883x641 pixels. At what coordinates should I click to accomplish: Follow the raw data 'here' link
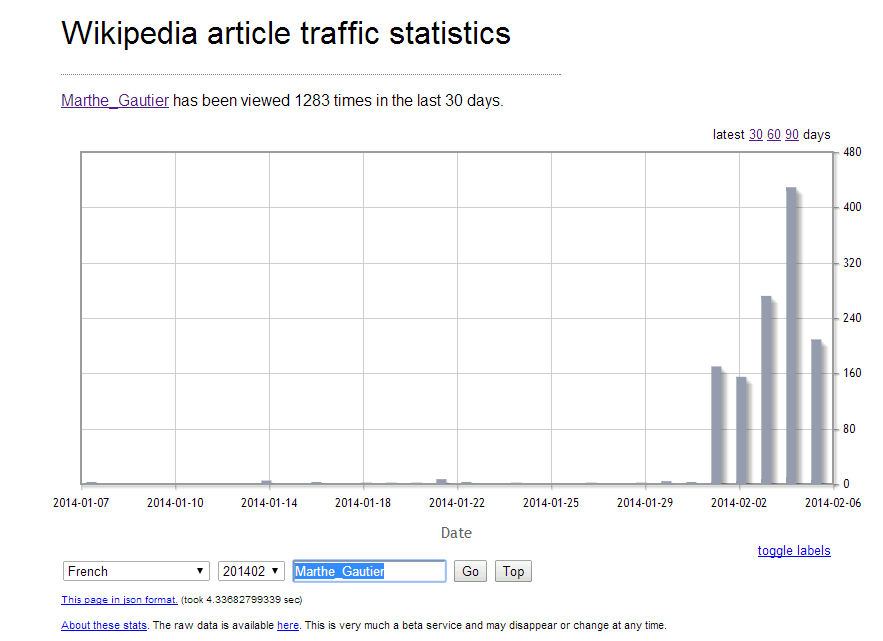coord(287,625)
